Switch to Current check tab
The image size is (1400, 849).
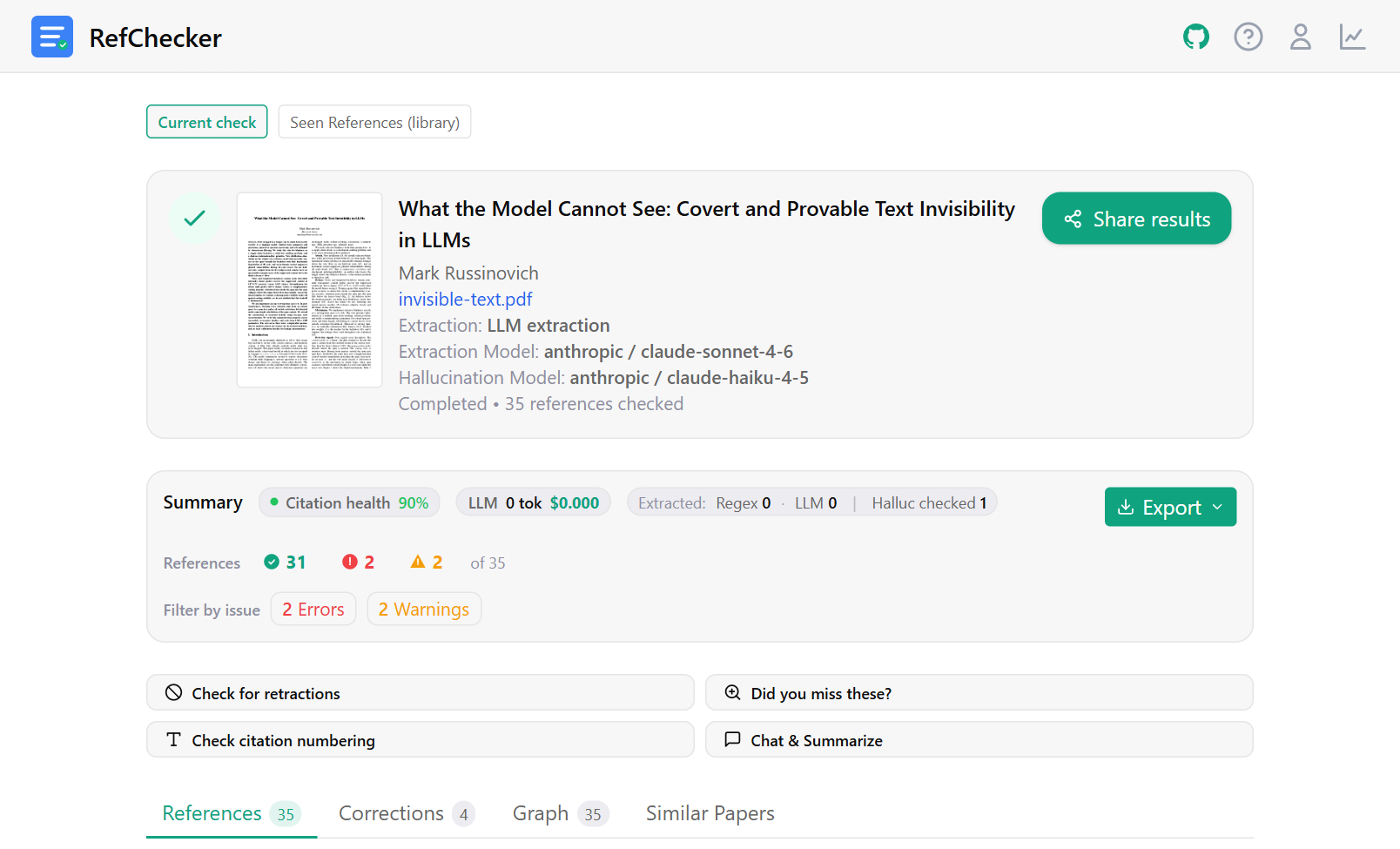(x=207, y=122)
